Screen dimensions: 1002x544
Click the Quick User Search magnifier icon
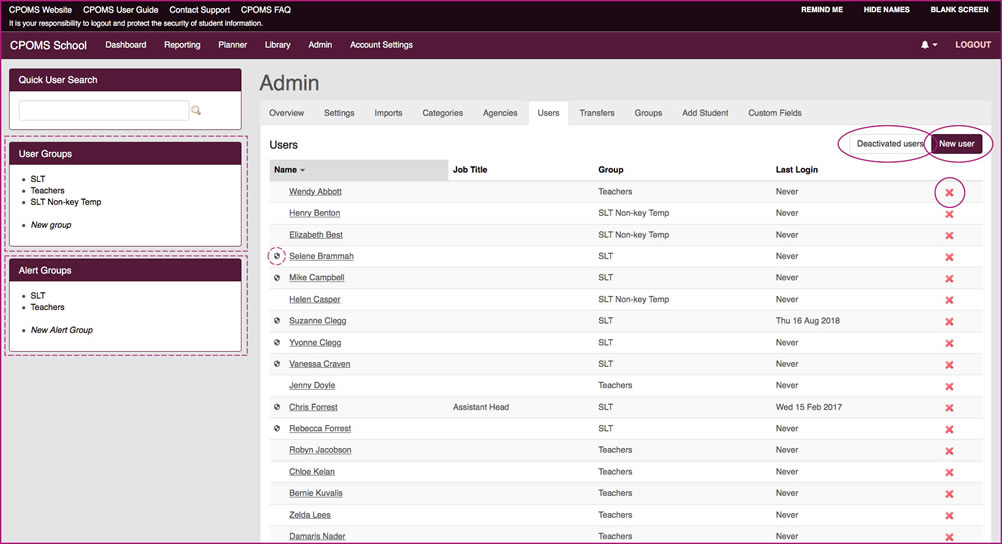click(196, 111)
